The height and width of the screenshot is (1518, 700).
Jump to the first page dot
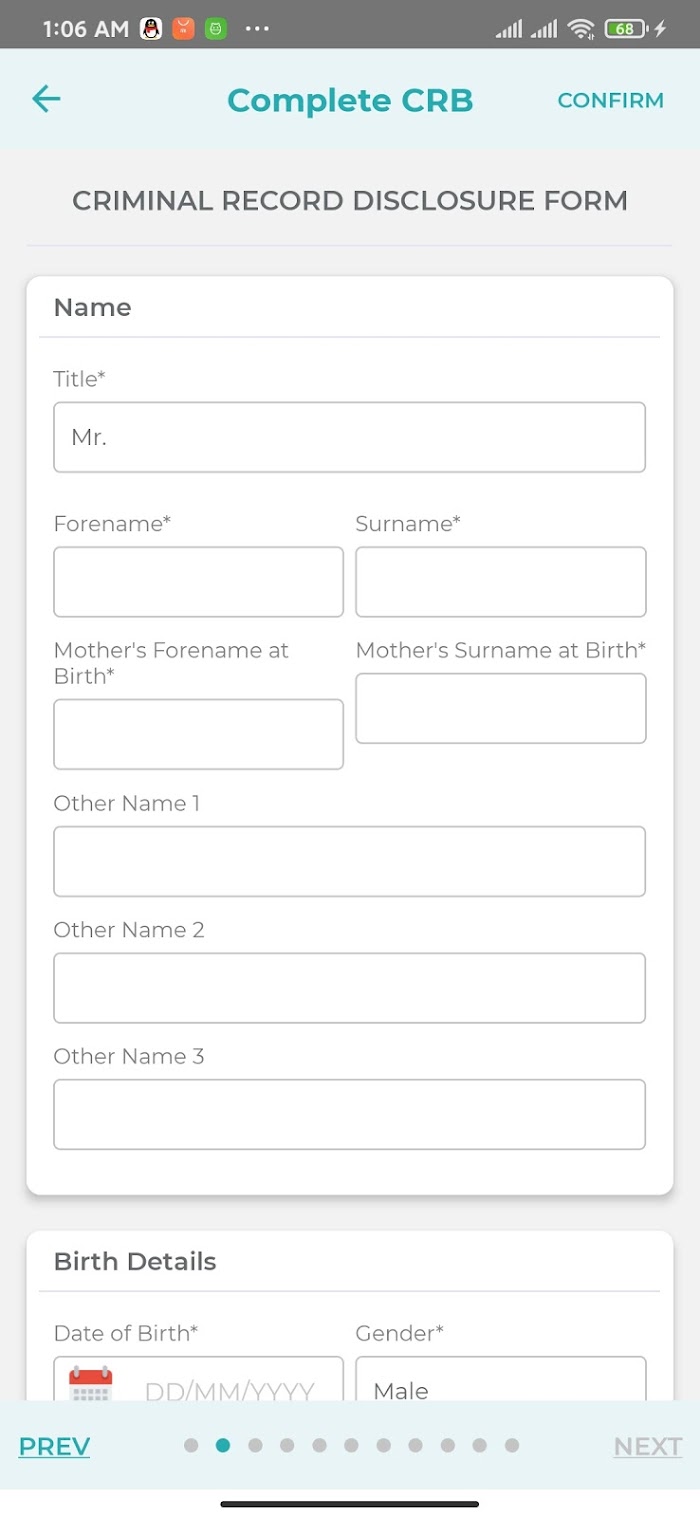pos(191,1445)
